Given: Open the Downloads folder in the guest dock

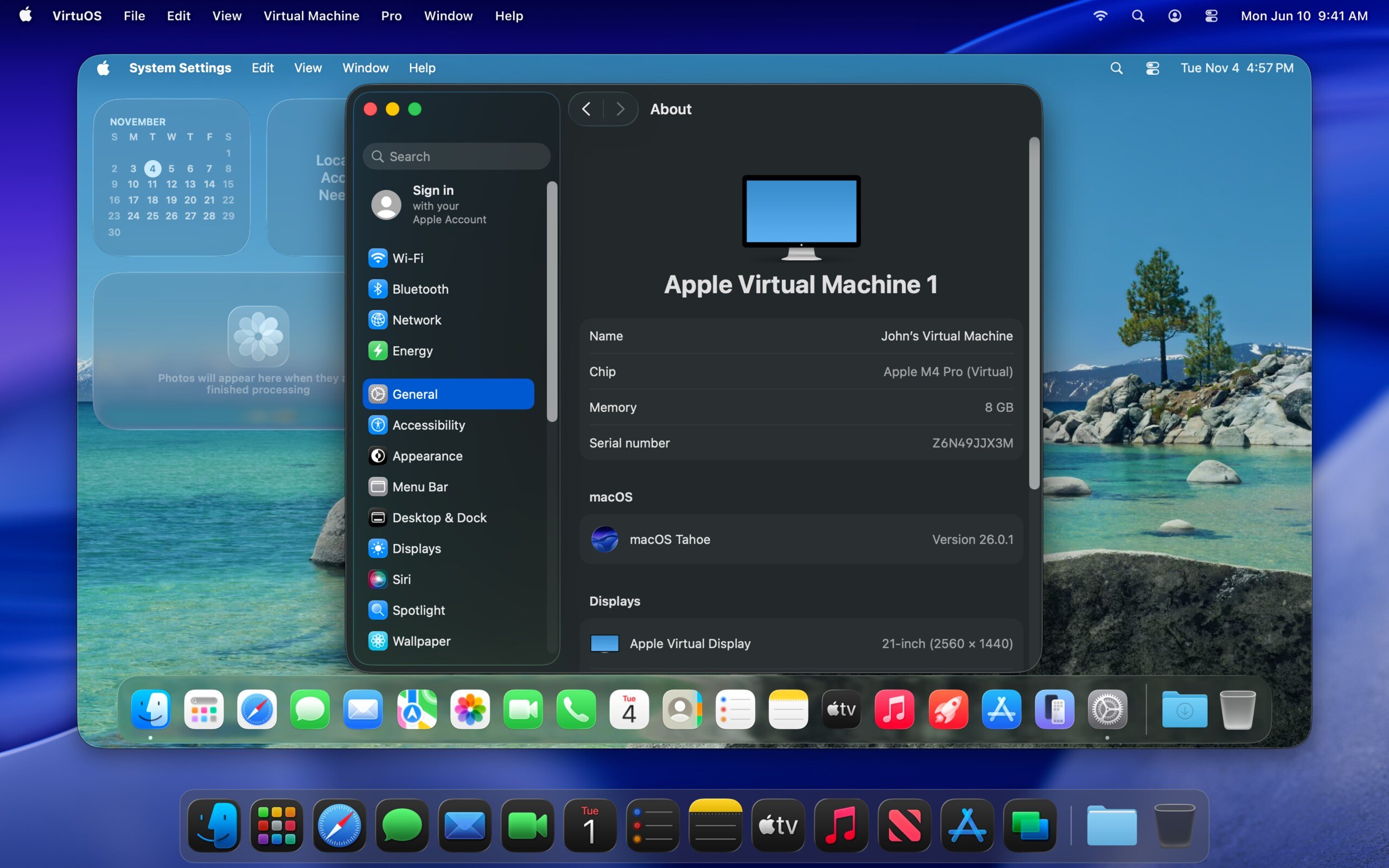Looking at the screenshot, I should [1184, 710].
